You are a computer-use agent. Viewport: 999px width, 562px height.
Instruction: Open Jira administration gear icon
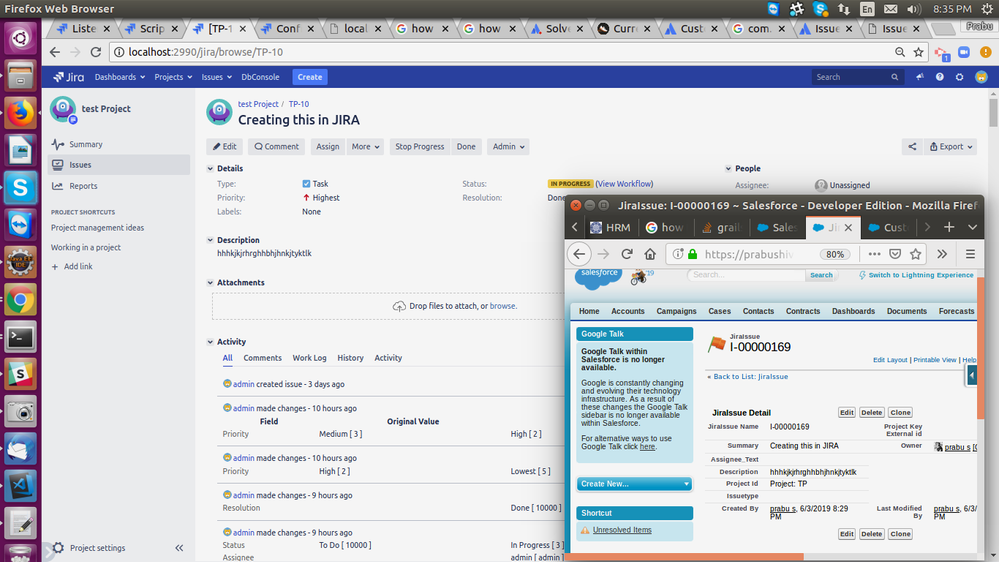click(x=959, y=77)
